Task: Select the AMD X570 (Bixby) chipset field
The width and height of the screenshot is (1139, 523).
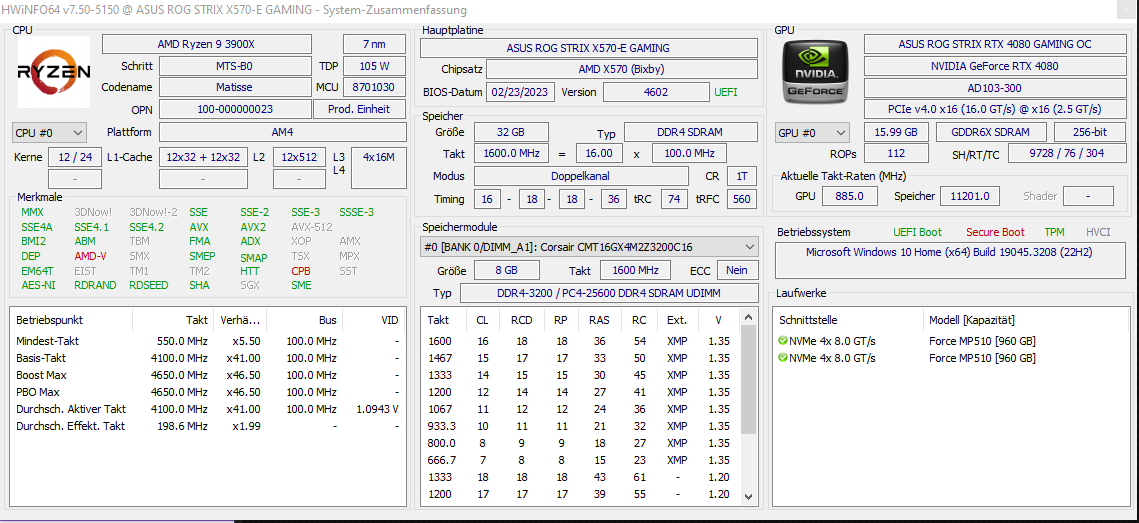Action: [x=622, y=70]
